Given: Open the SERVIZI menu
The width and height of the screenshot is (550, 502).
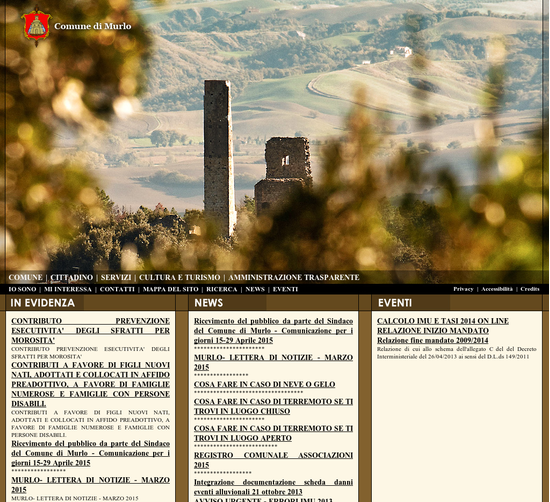Looking at the screenshot, I should 116,277.
